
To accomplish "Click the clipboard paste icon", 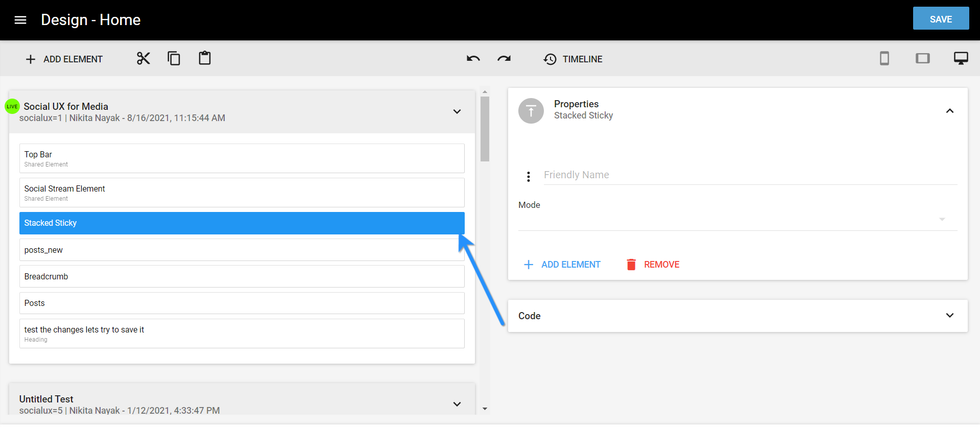I will click(x=205, y=59).
